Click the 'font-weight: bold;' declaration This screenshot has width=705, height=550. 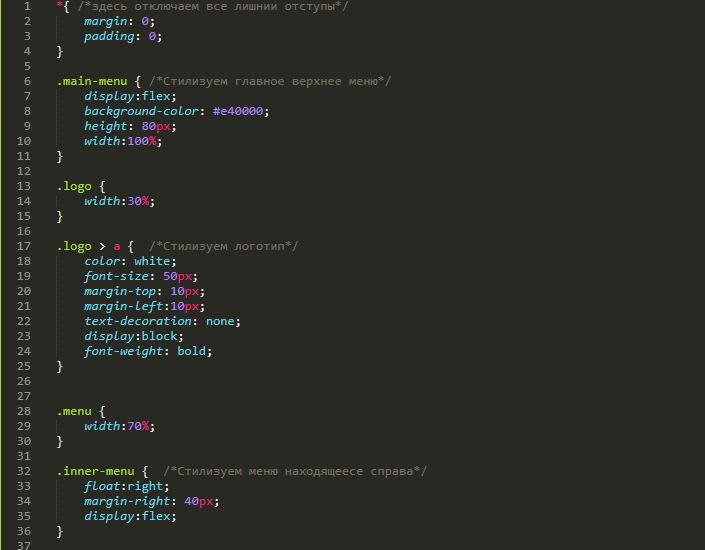pos(148,351)
